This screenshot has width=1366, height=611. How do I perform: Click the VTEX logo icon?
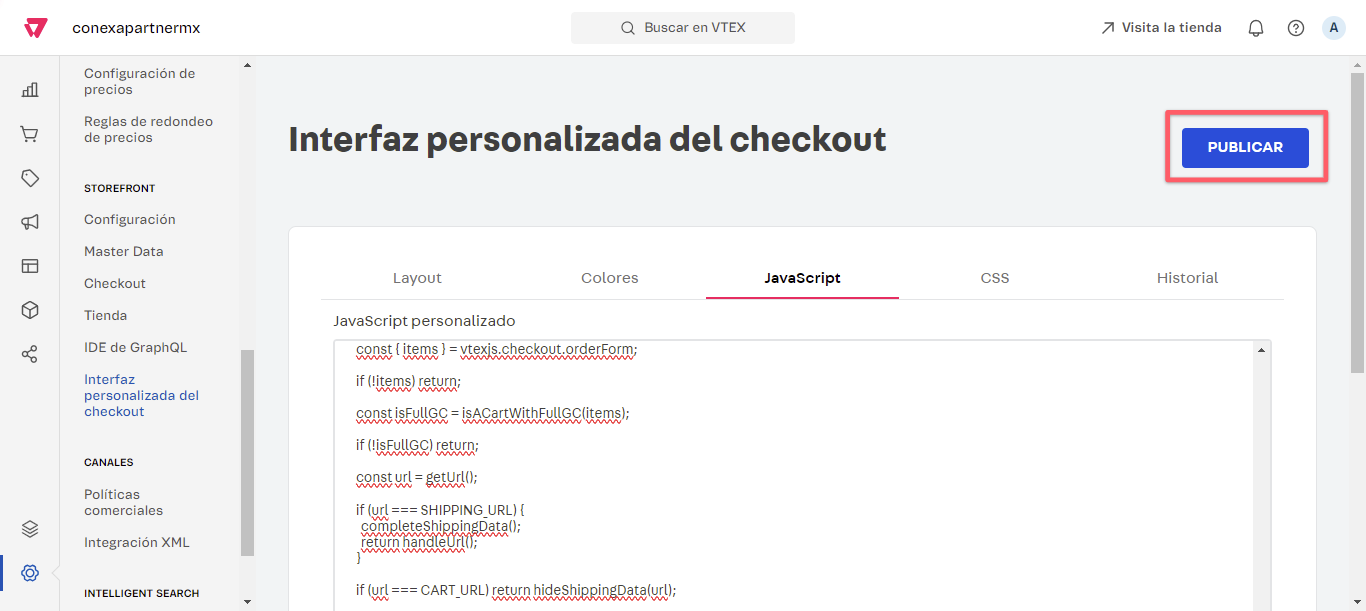click(x=35, y=28)
